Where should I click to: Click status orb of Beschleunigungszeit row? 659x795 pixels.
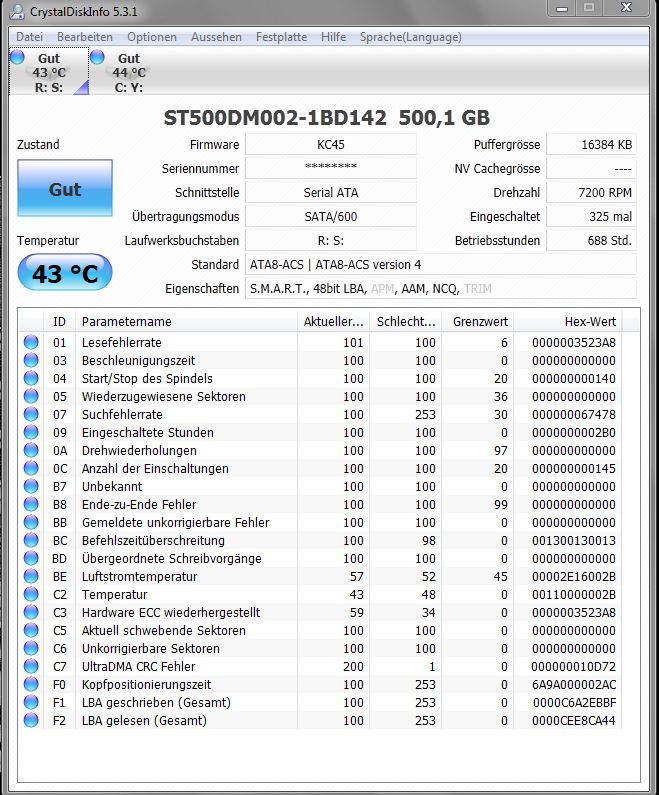tap(31, 360)
